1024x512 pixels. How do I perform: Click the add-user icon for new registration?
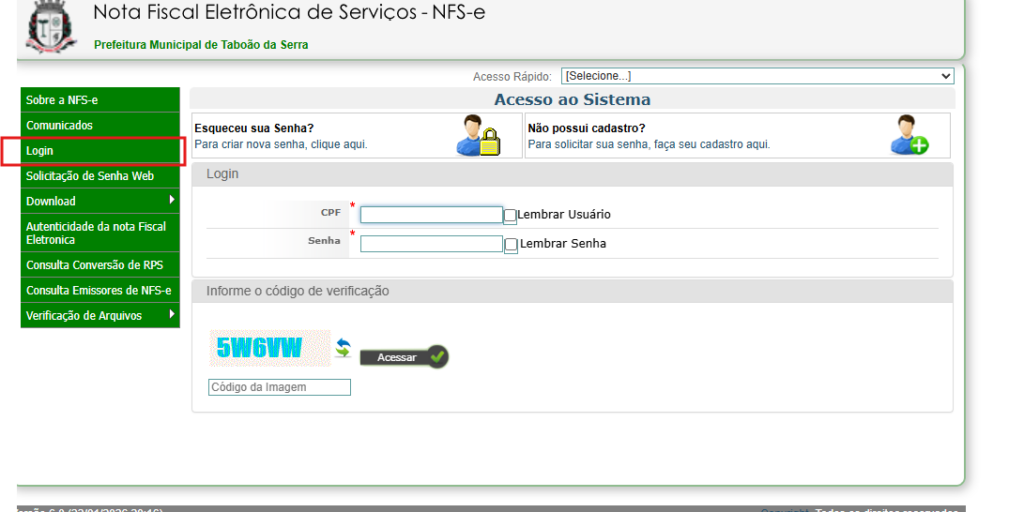[x=909, y=136]
